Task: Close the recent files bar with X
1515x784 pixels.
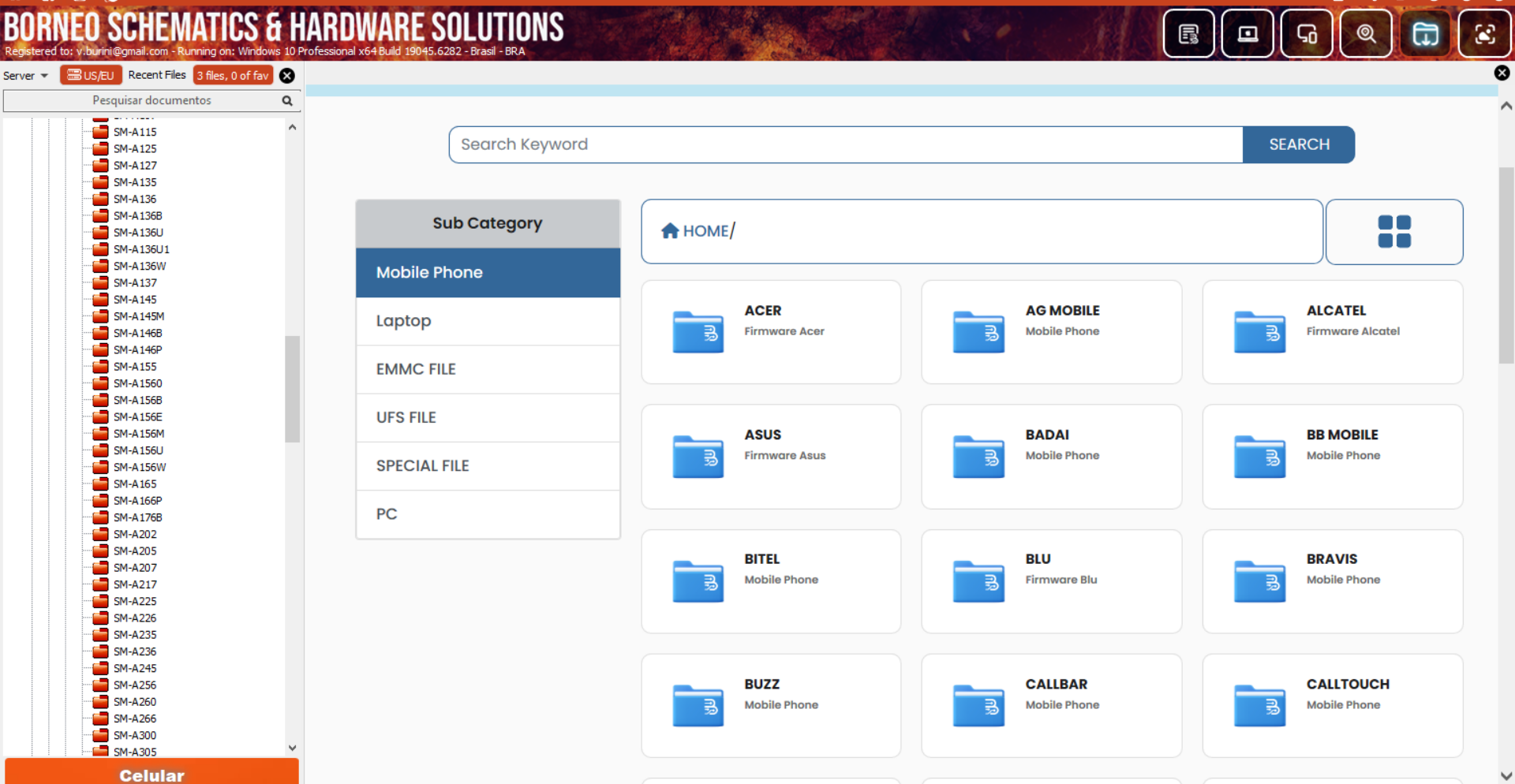Action: pyautogui.click(x=287, y=76)
